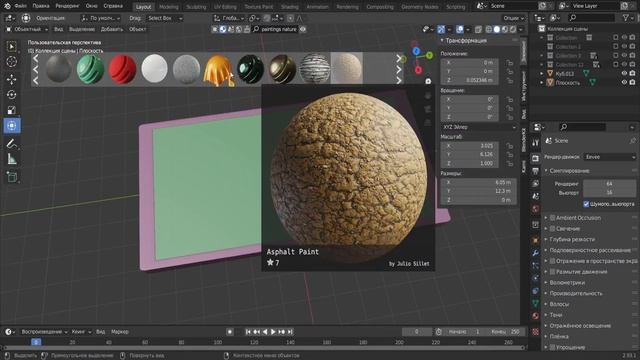640x360 pixels.
Task: Open the Маркер timeline menu
Action: [x=120, y=332]
